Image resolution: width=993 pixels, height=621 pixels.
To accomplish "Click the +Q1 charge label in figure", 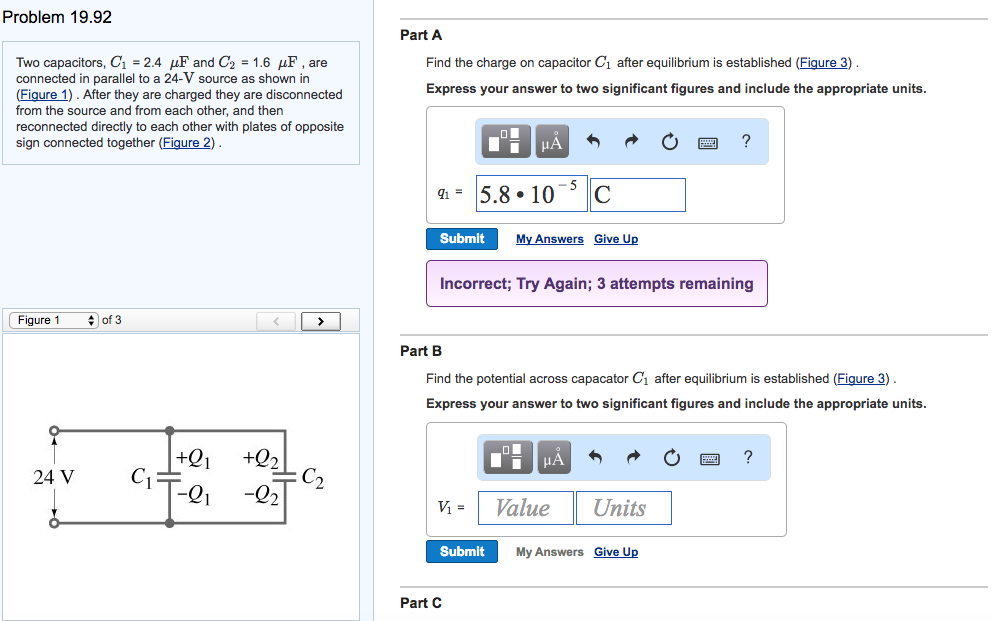I will [x=193, y=458].
